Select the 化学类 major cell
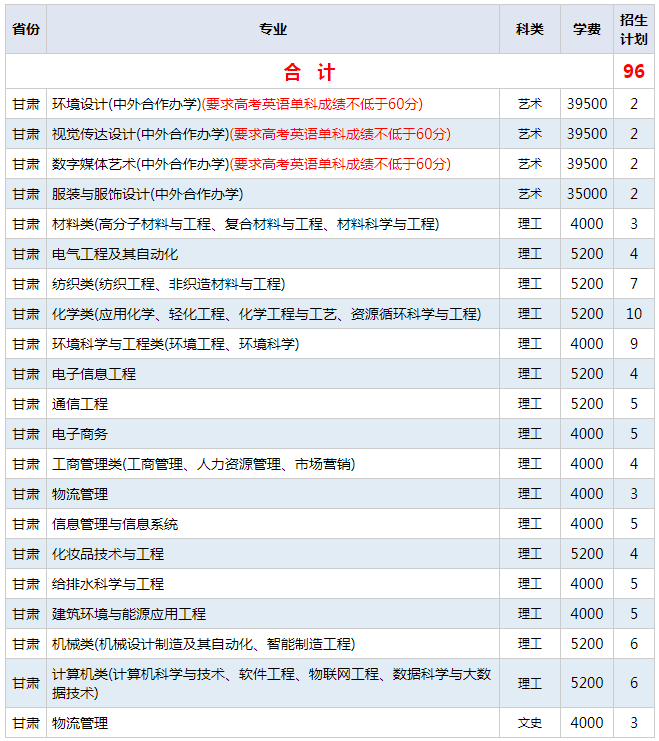This screenshot has height=741, width=659. tap(273, 314)
